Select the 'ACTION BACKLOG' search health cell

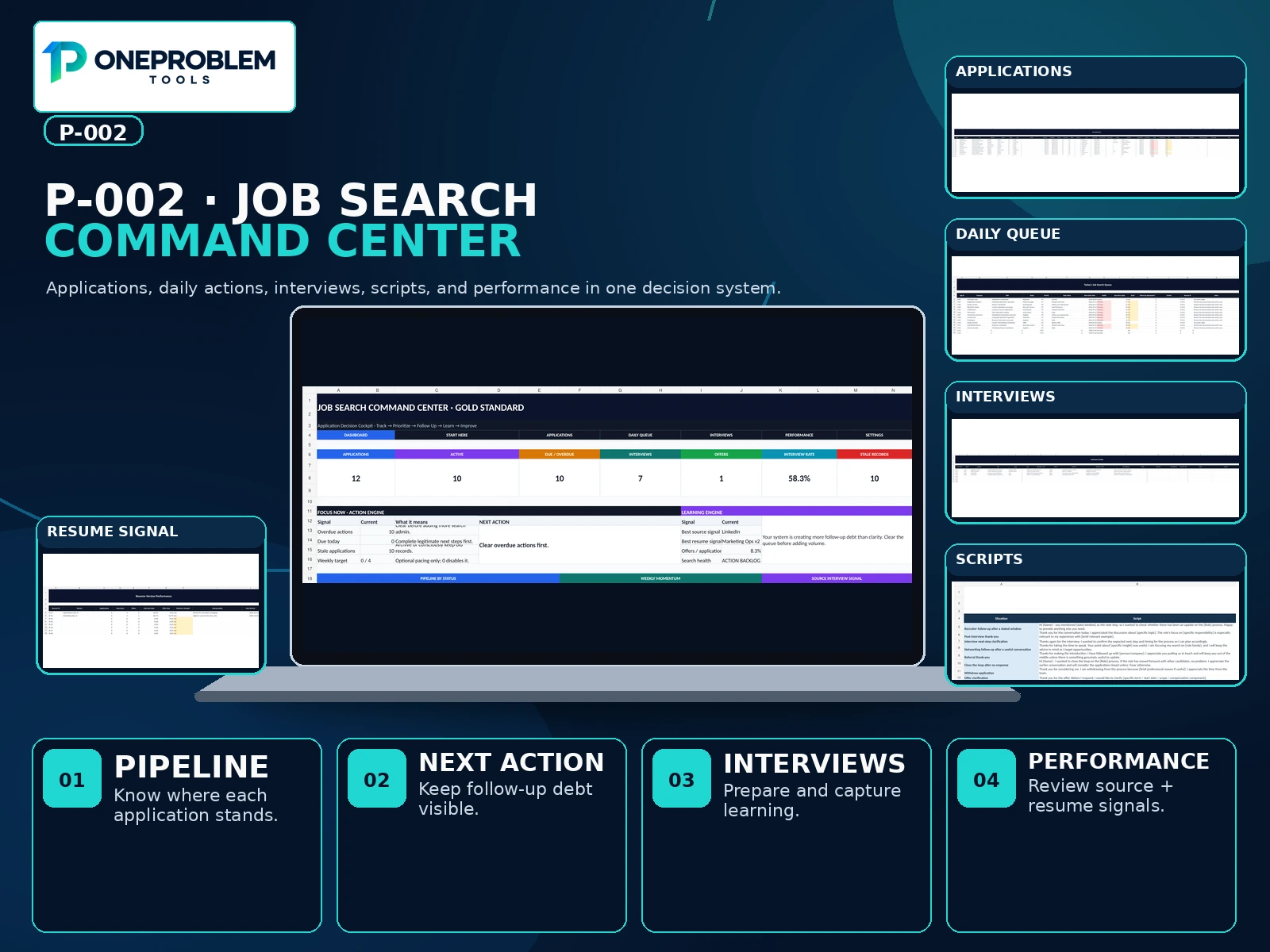(x=741, y=560)
